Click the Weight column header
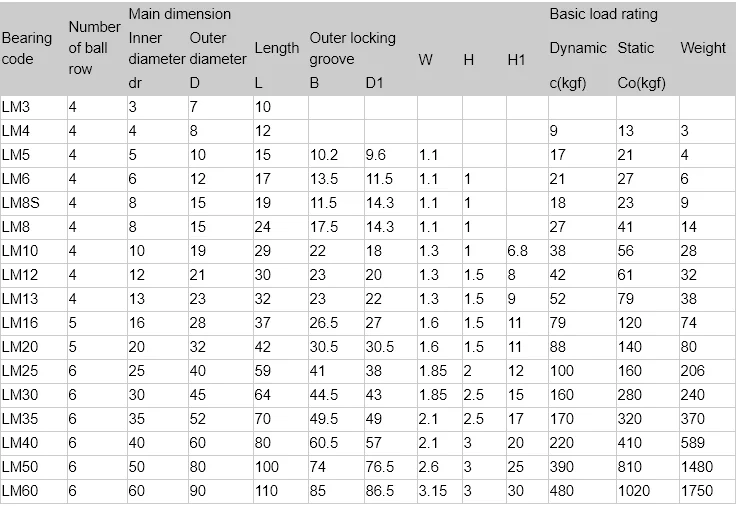 [x=703, y=48]
